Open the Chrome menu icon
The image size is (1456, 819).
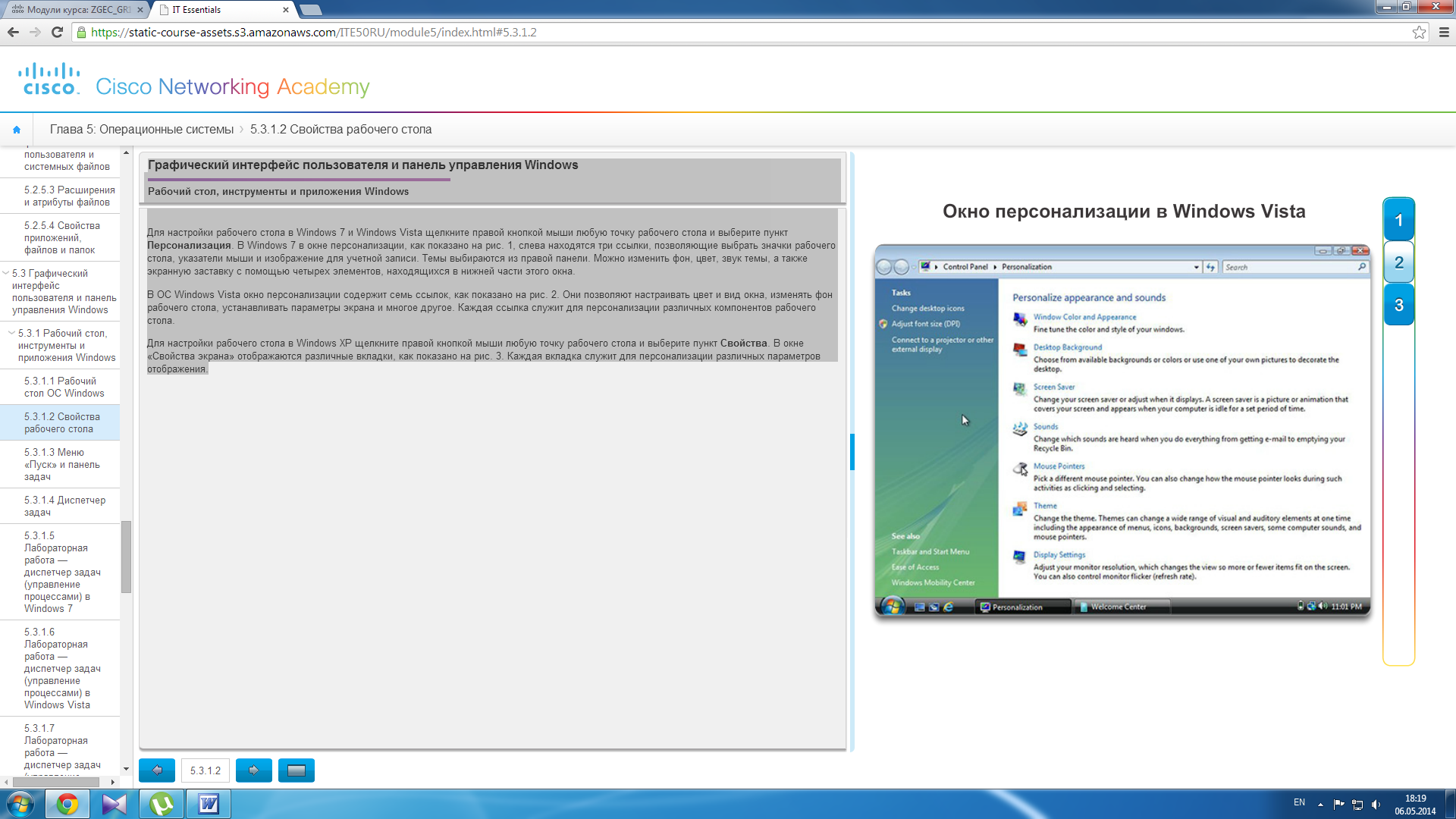(1444, 32)
